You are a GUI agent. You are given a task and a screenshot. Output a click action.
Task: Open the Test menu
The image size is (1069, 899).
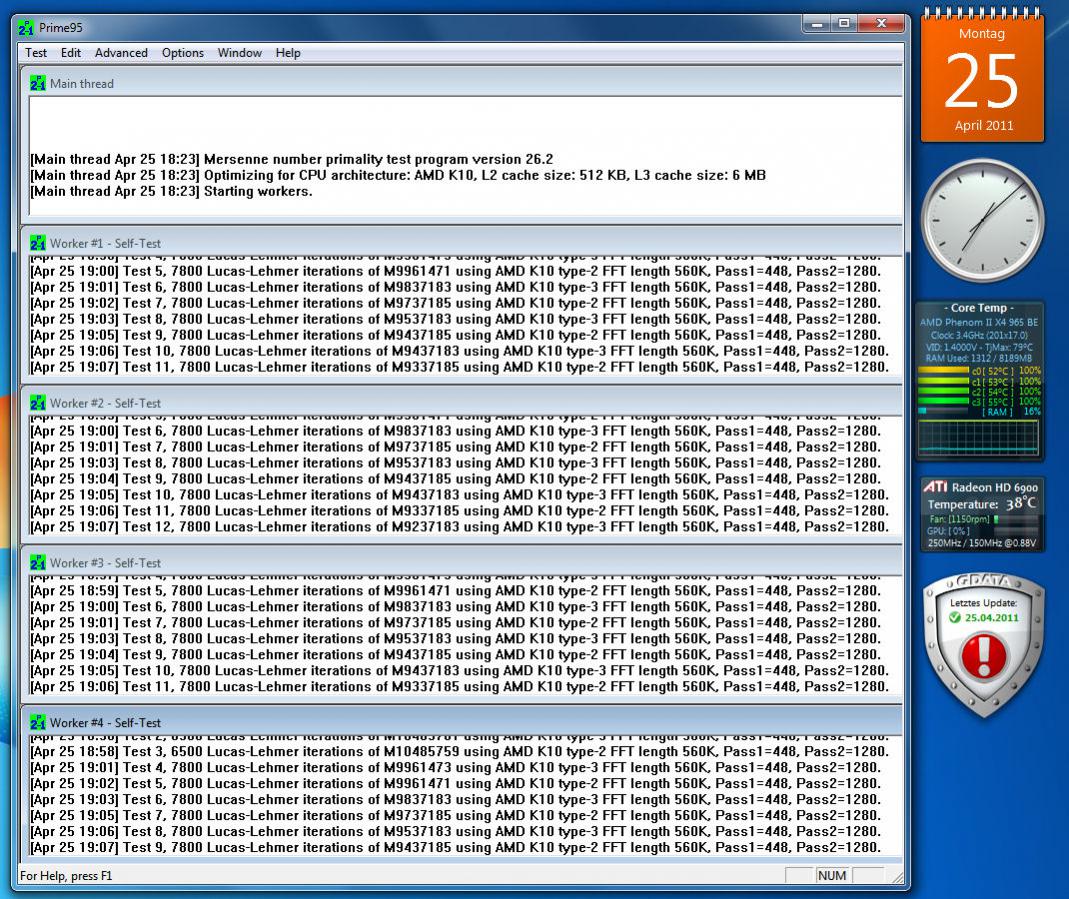pos(35,52)
